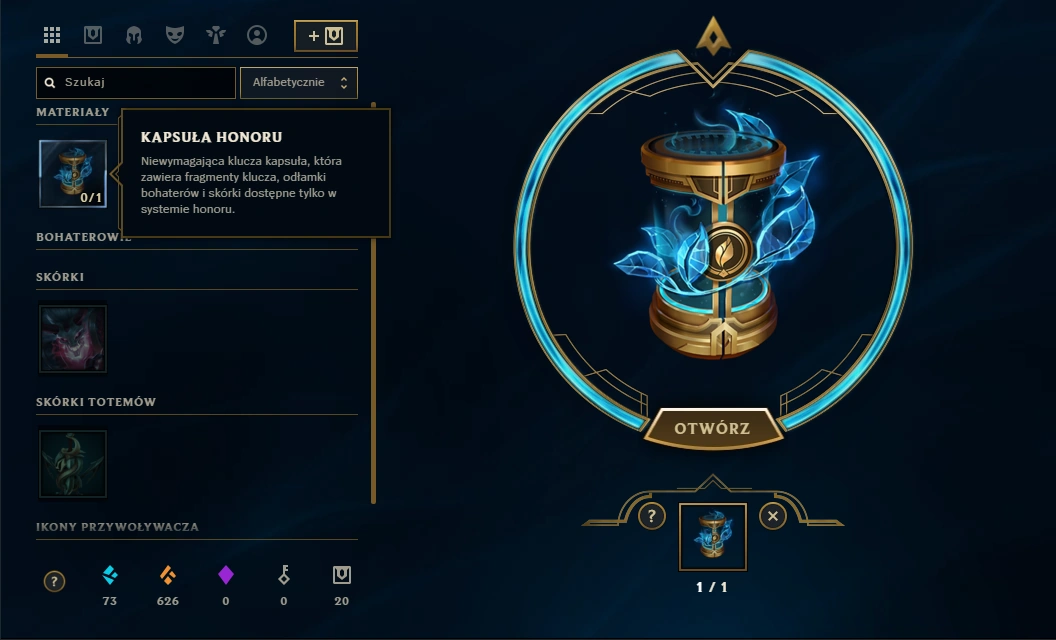Open the ward skins filter tab
Viewport: 1056px width, 640px height.
pos(216,35)
